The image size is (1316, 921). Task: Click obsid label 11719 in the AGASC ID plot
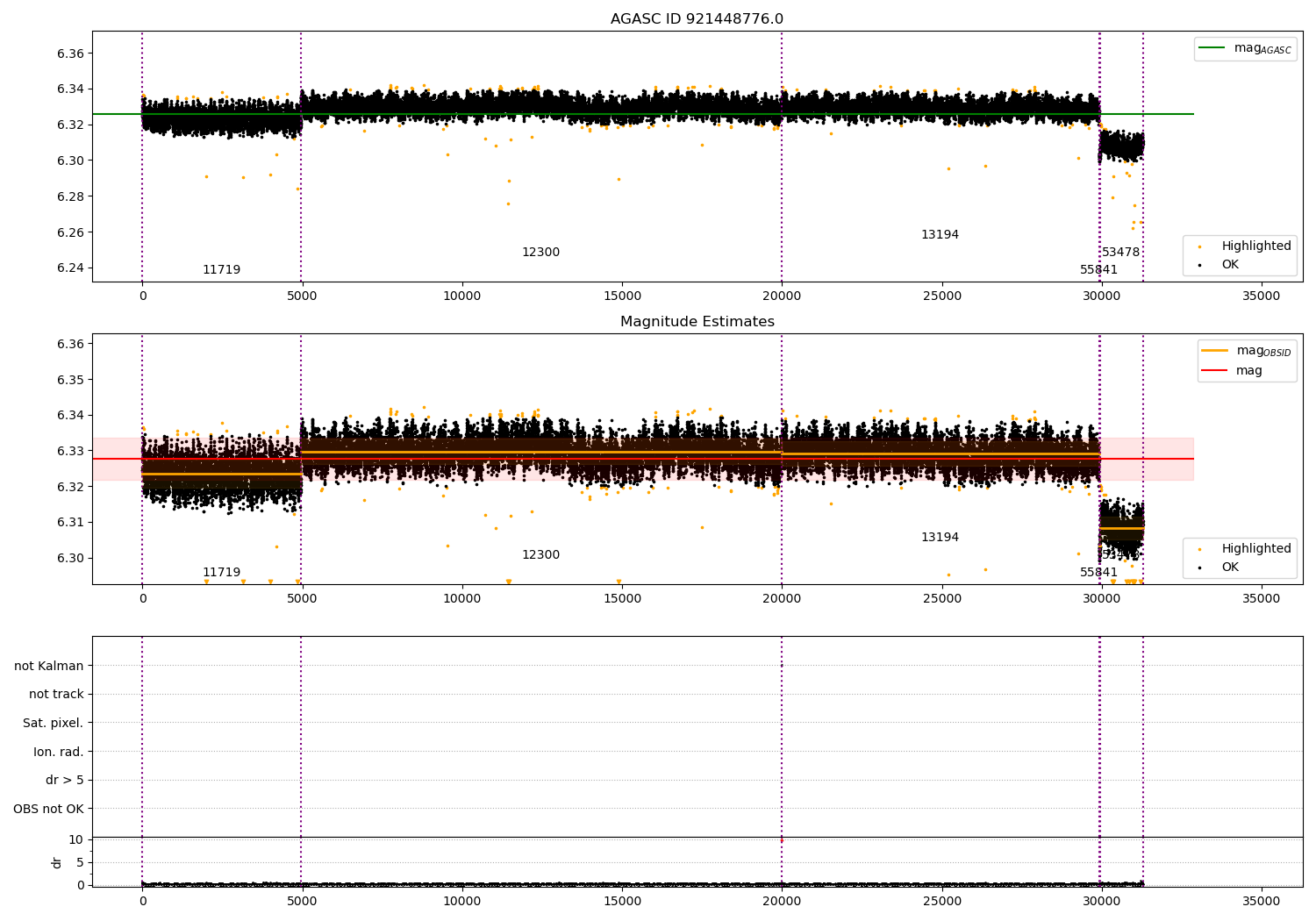[221, 270]
